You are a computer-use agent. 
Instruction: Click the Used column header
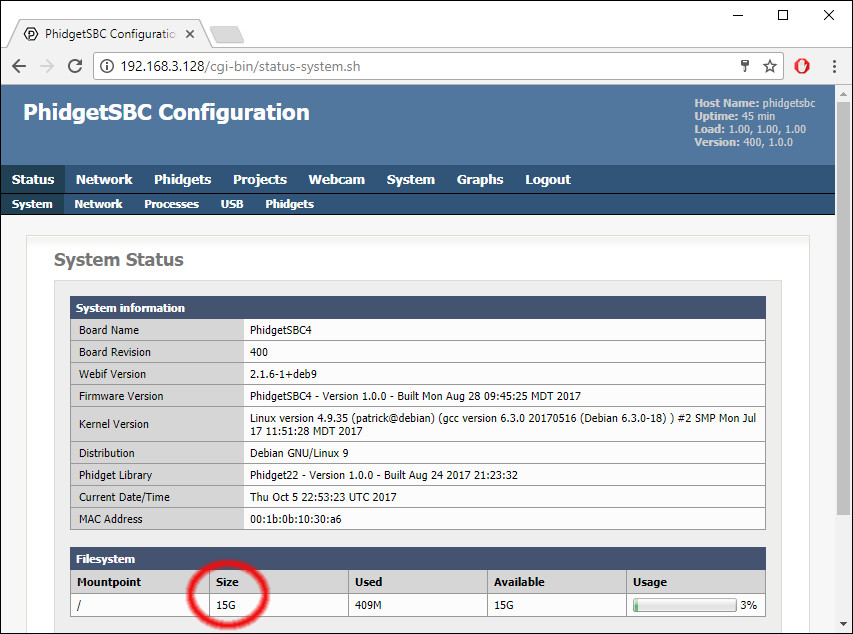click(368, 582)
